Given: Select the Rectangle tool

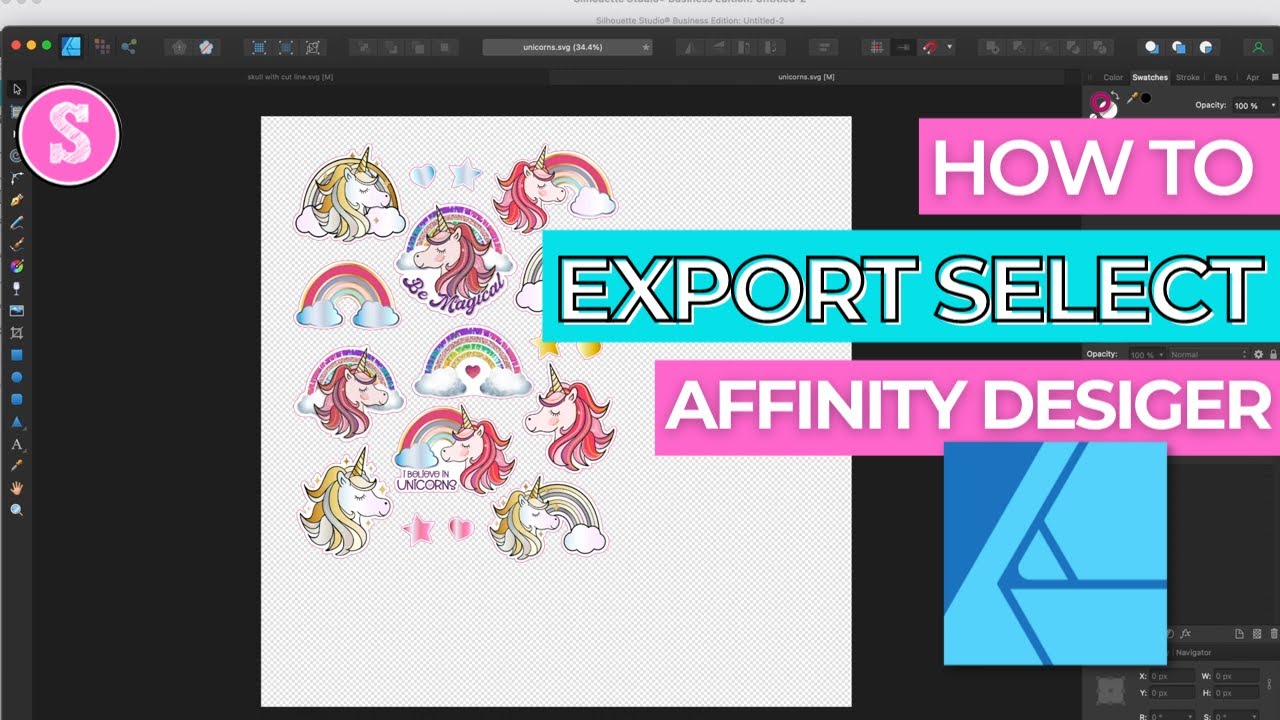Looking at the screenshot, I should (x=17, y=355).
